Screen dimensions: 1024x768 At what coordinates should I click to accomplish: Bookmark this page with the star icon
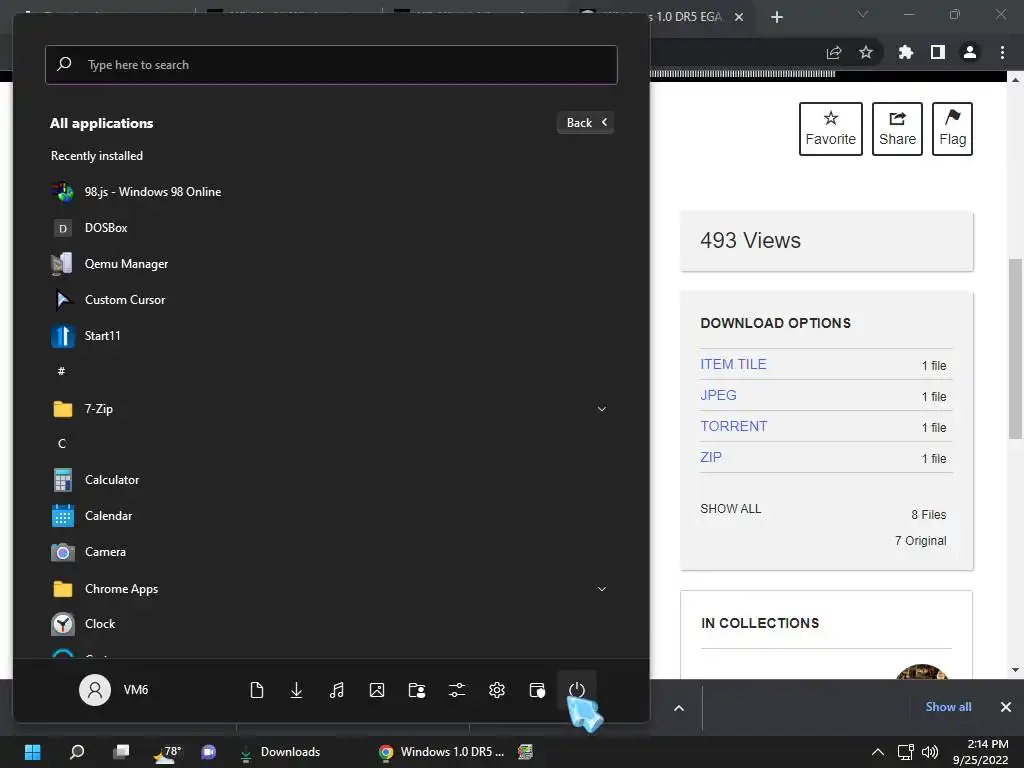[x=866, y=52]
